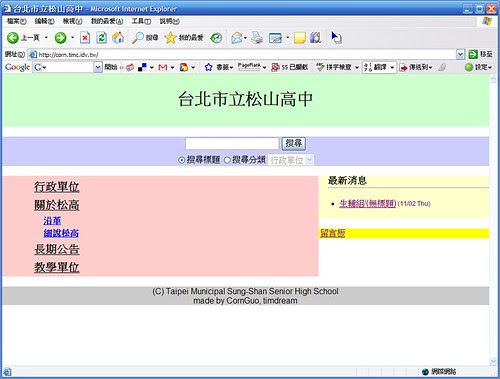Select the search-by-category radio button

coord(227,160)
